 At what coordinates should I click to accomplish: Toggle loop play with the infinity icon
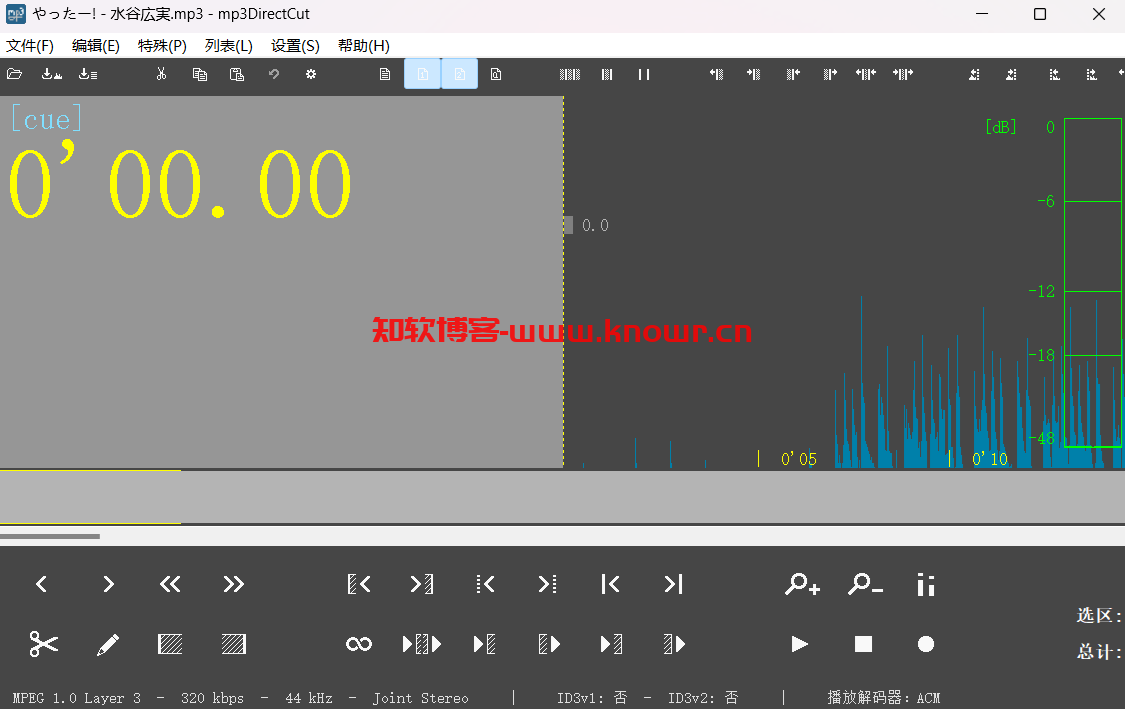[359, 644]
